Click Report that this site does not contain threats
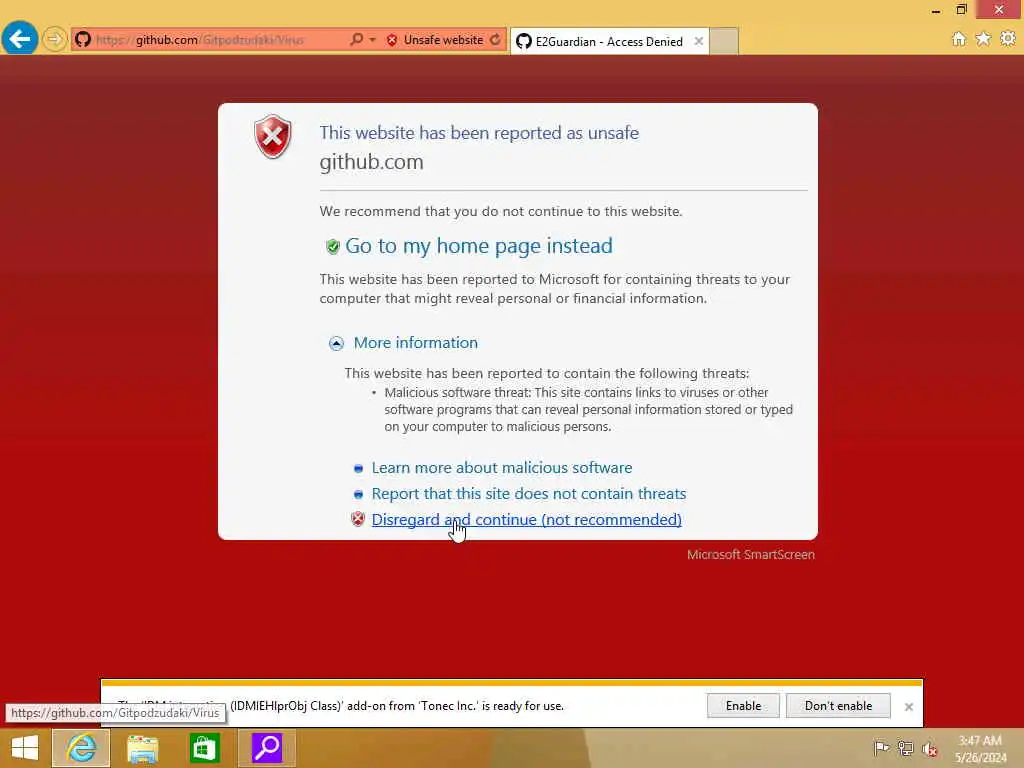This screenshot has width=1024, height=768. (529, 494)
